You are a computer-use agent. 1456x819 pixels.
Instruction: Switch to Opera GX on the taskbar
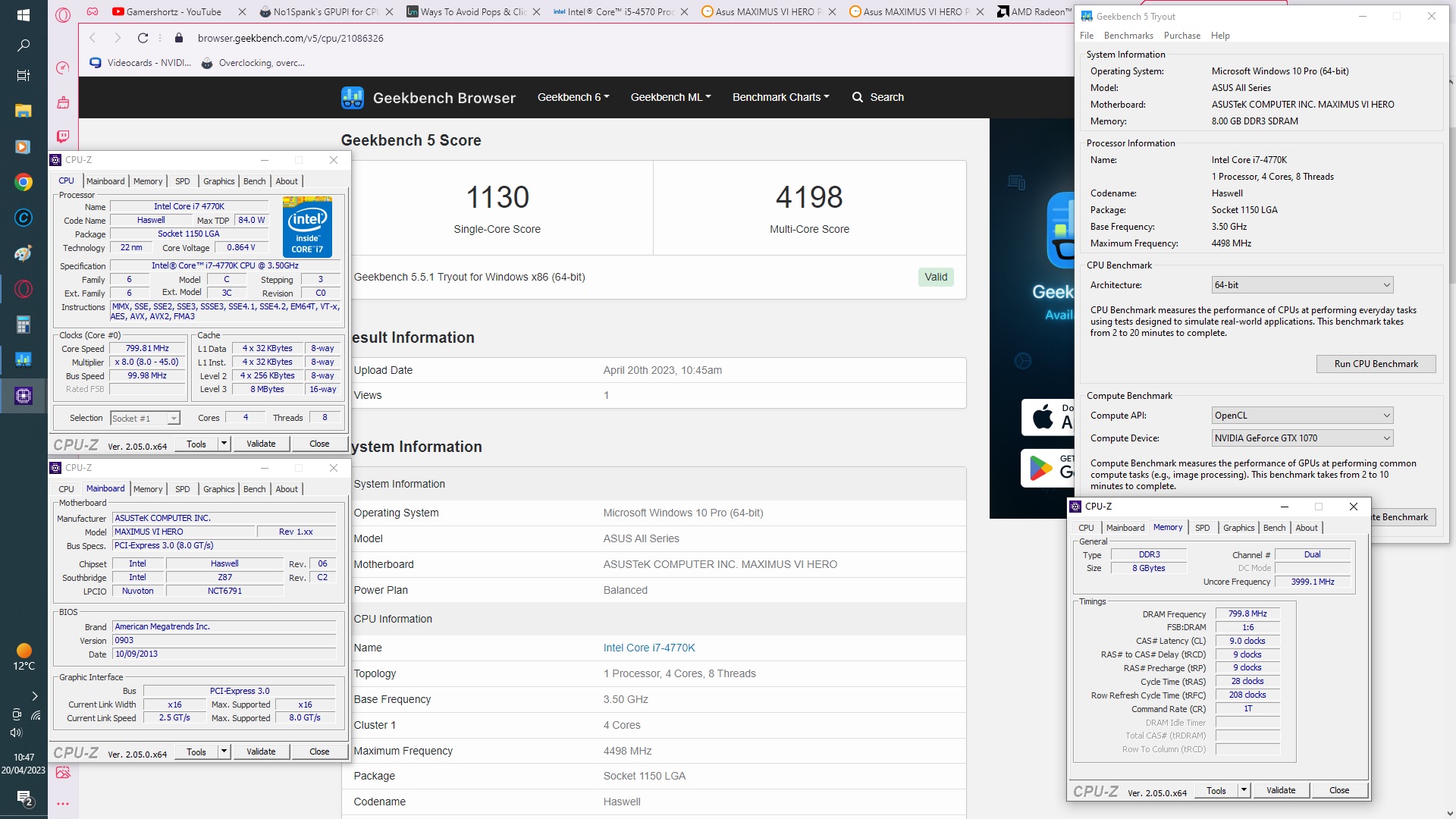pos(23,289)
